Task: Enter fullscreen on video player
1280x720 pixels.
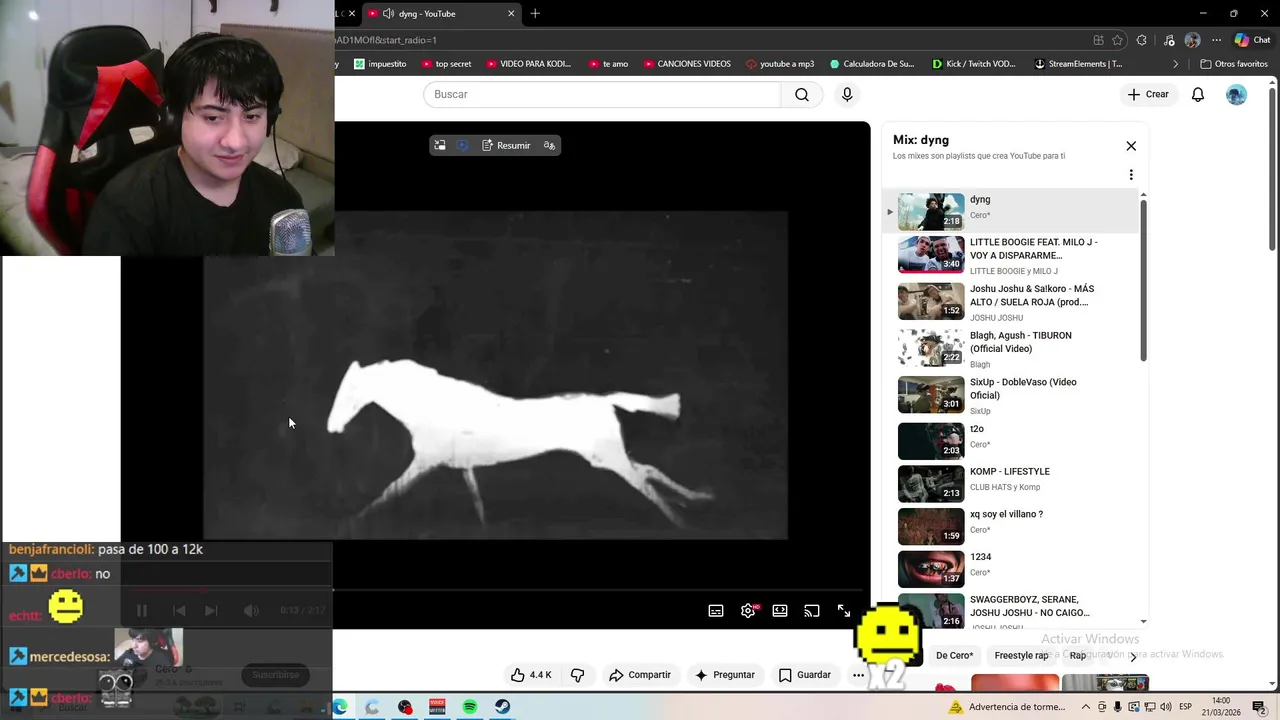Action: [x=844, y=611]
